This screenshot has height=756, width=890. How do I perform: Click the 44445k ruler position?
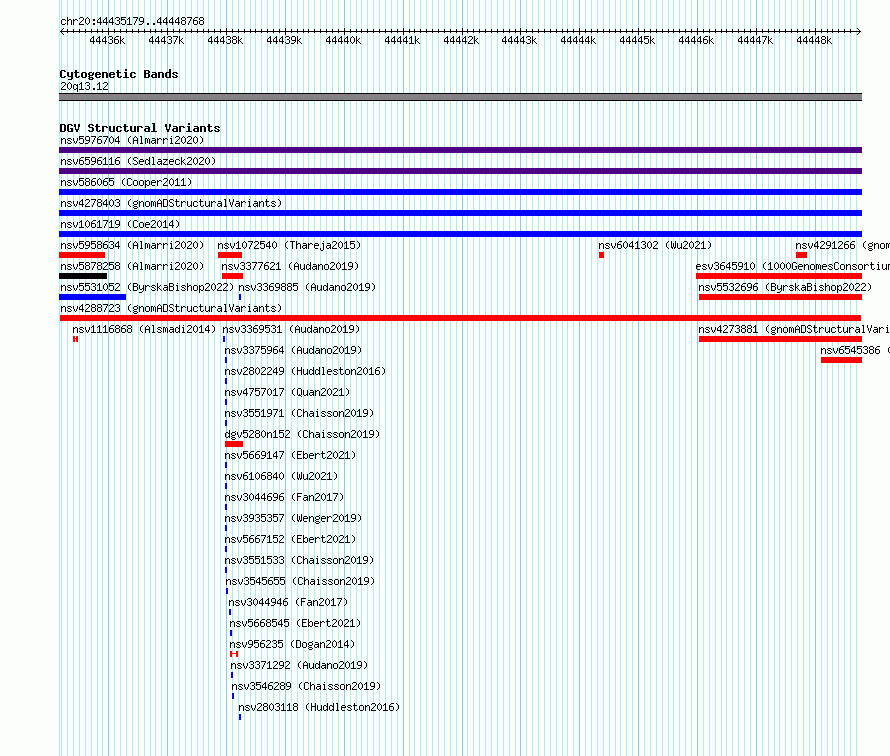(637, 40)
